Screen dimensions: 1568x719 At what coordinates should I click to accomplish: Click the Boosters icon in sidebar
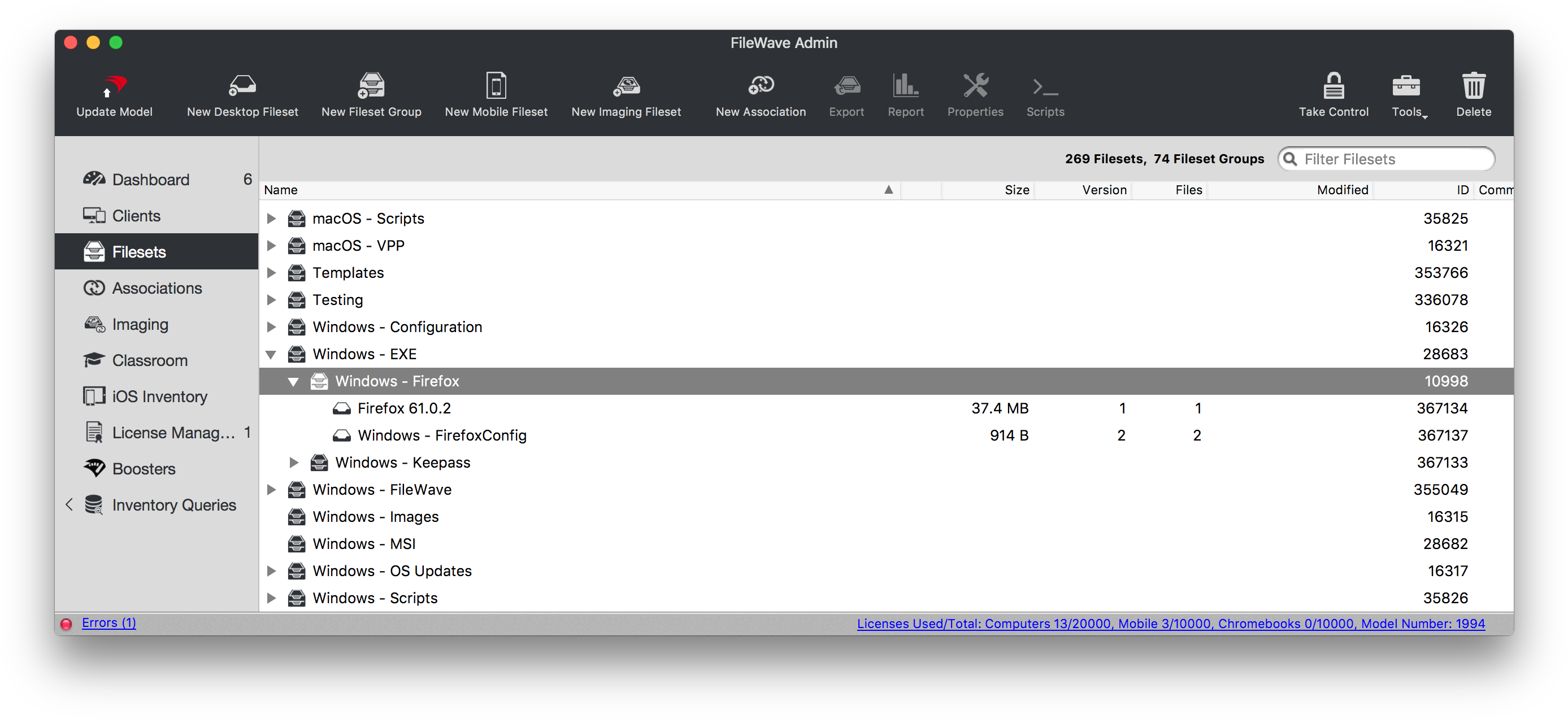(x=94, y=468)
